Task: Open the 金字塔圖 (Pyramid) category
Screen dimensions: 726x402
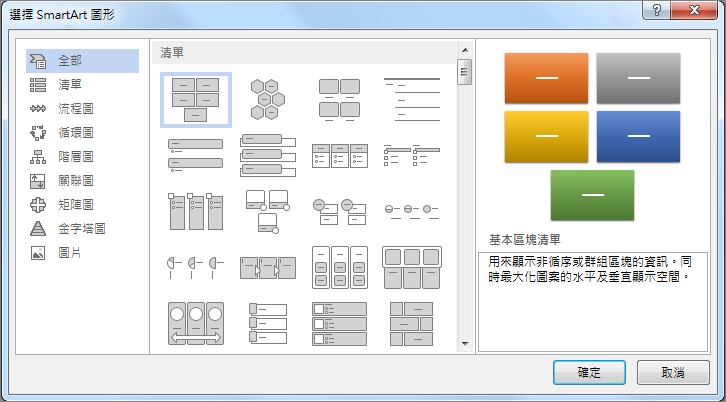Action: [82, 229]
